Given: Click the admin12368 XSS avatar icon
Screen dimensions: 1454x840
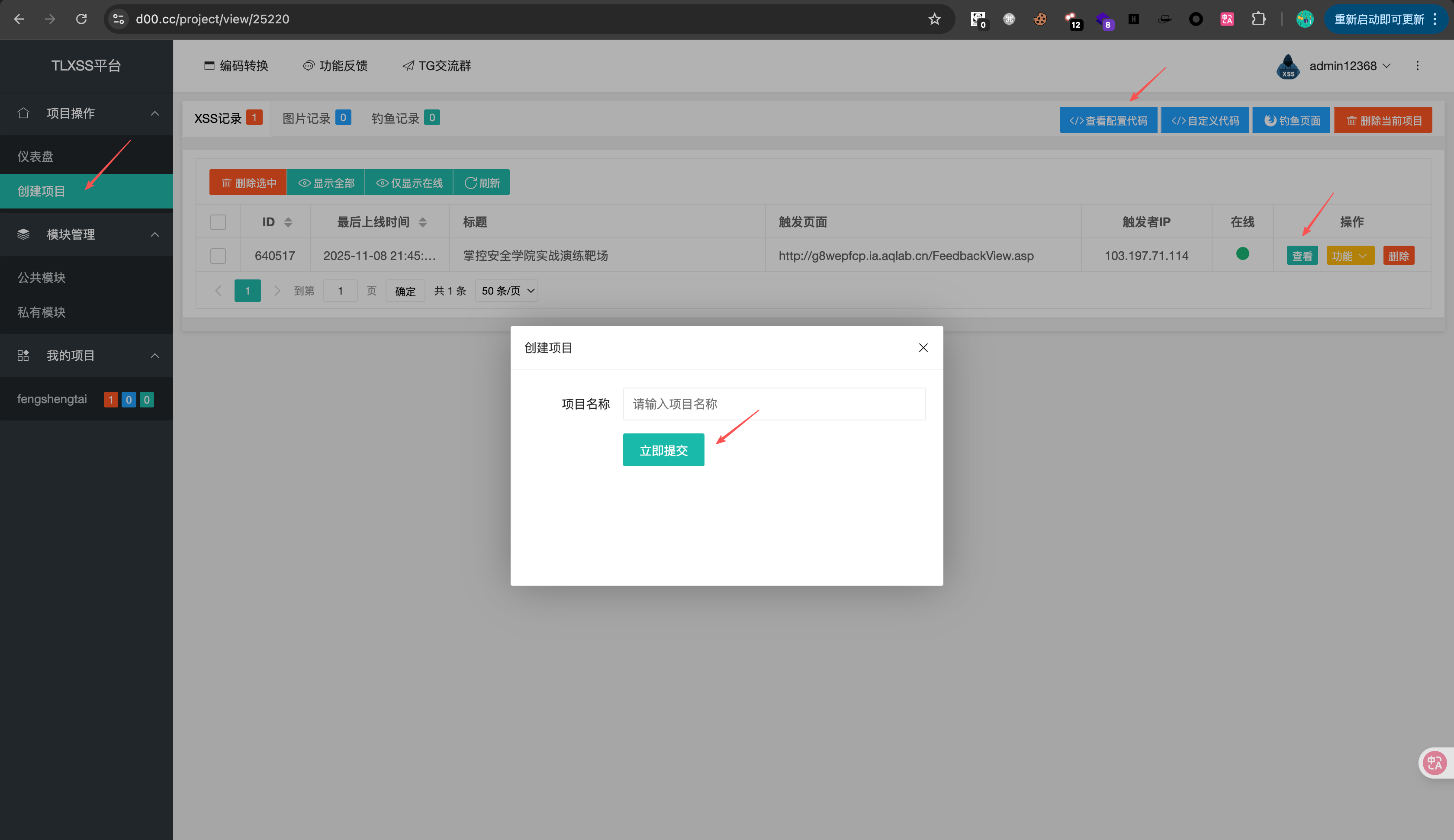Looking at the screenshot, I should point(1288,66).
